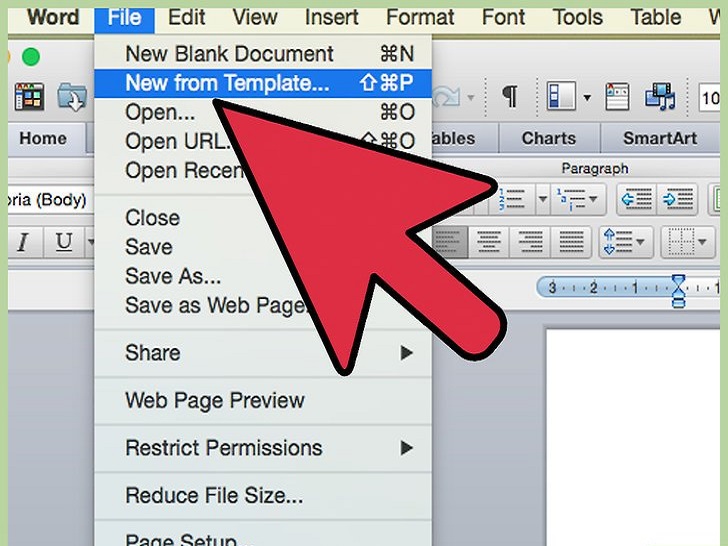Viewport: 728px width, 546px height.
Task: Toggle show paragraph marks icon
Action: 510,96
